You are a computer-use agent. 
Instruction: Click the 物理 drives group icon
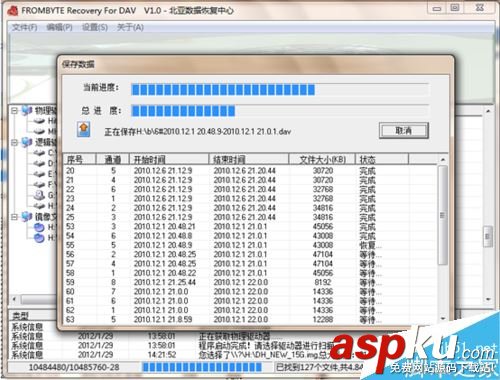(x=27, y=110)
